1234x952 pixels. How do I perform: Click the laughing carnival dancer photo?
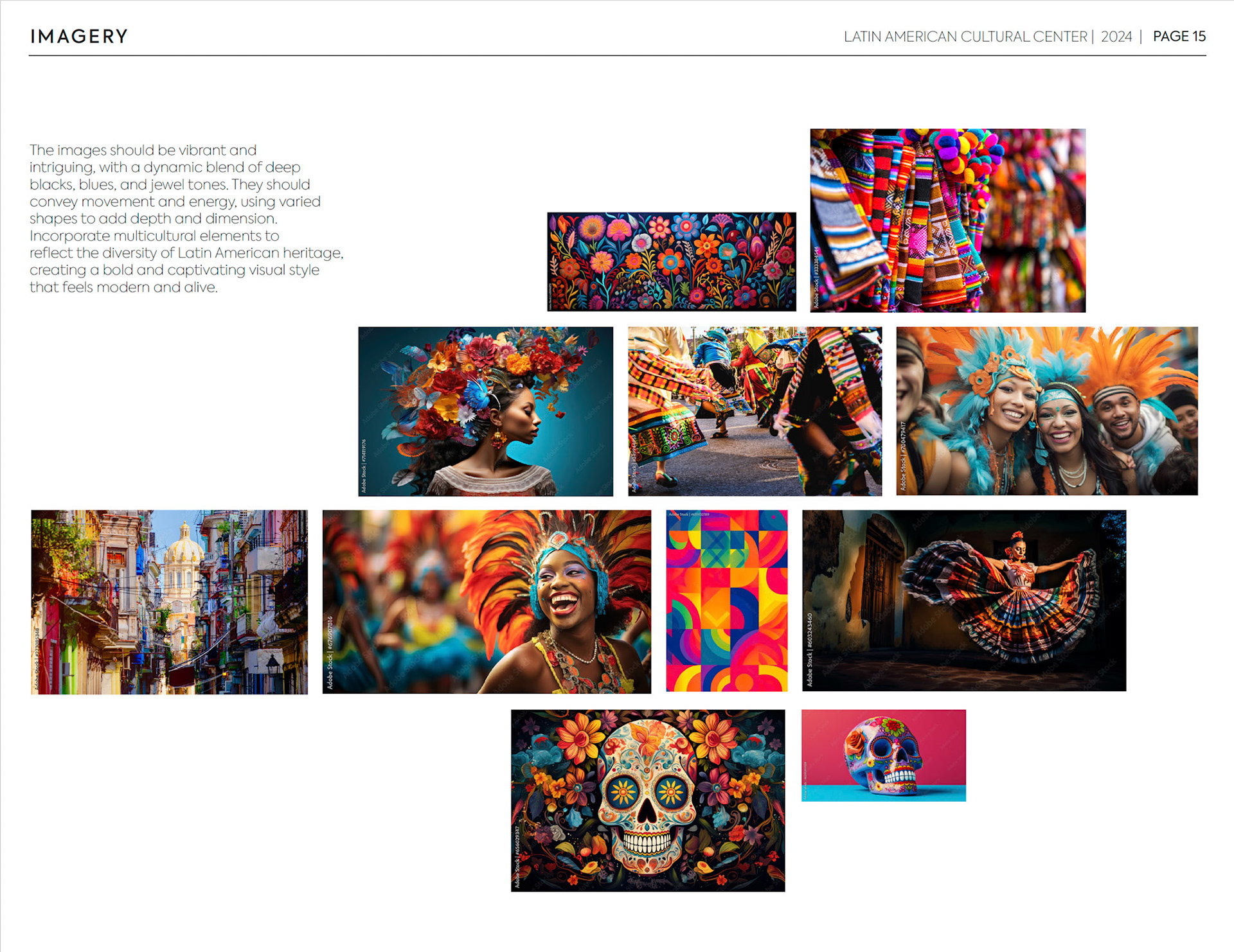pos(487,602)
